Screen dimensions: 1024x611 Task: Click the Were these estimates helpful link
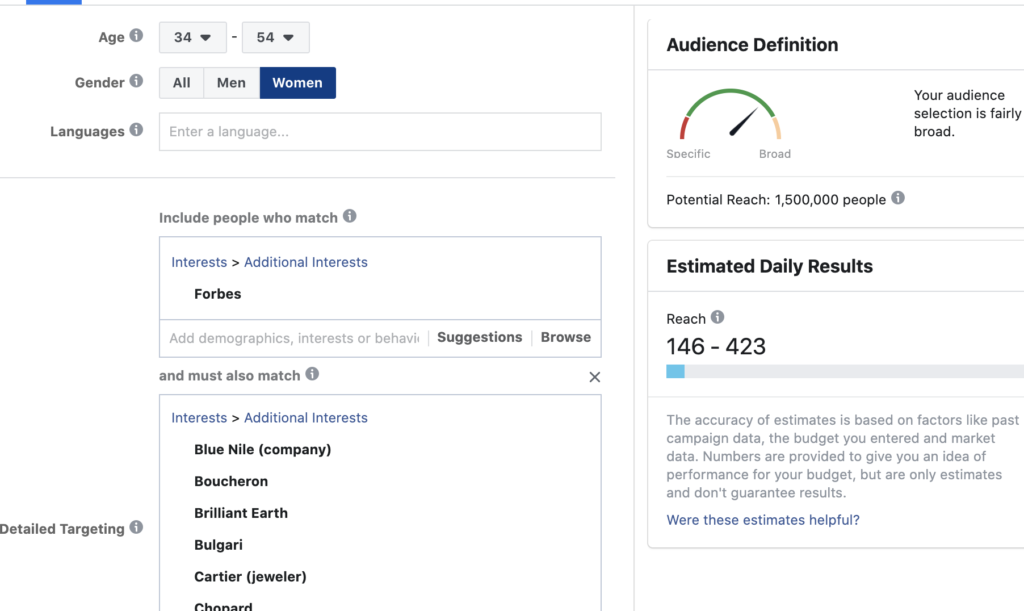(x=763, y=520)
